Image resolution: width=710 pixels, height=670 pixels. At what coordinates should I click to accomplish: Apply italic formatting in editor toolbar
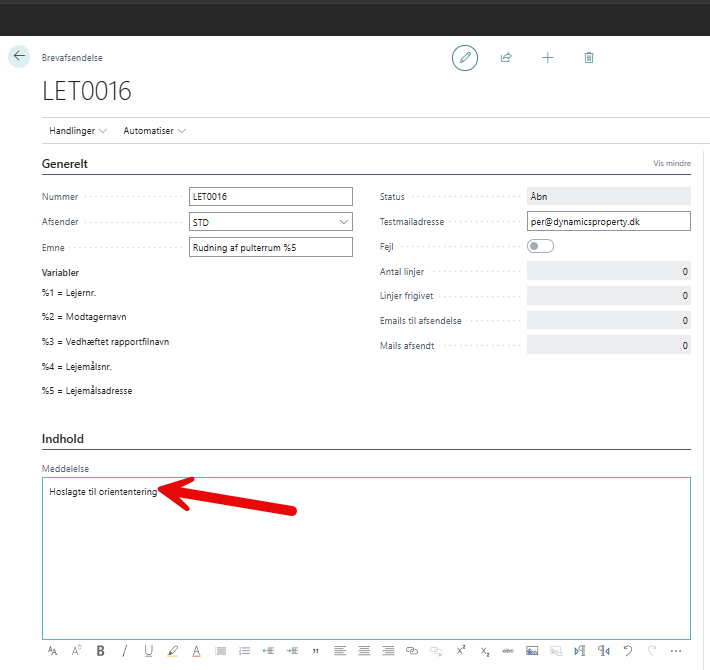coord(125,650)
